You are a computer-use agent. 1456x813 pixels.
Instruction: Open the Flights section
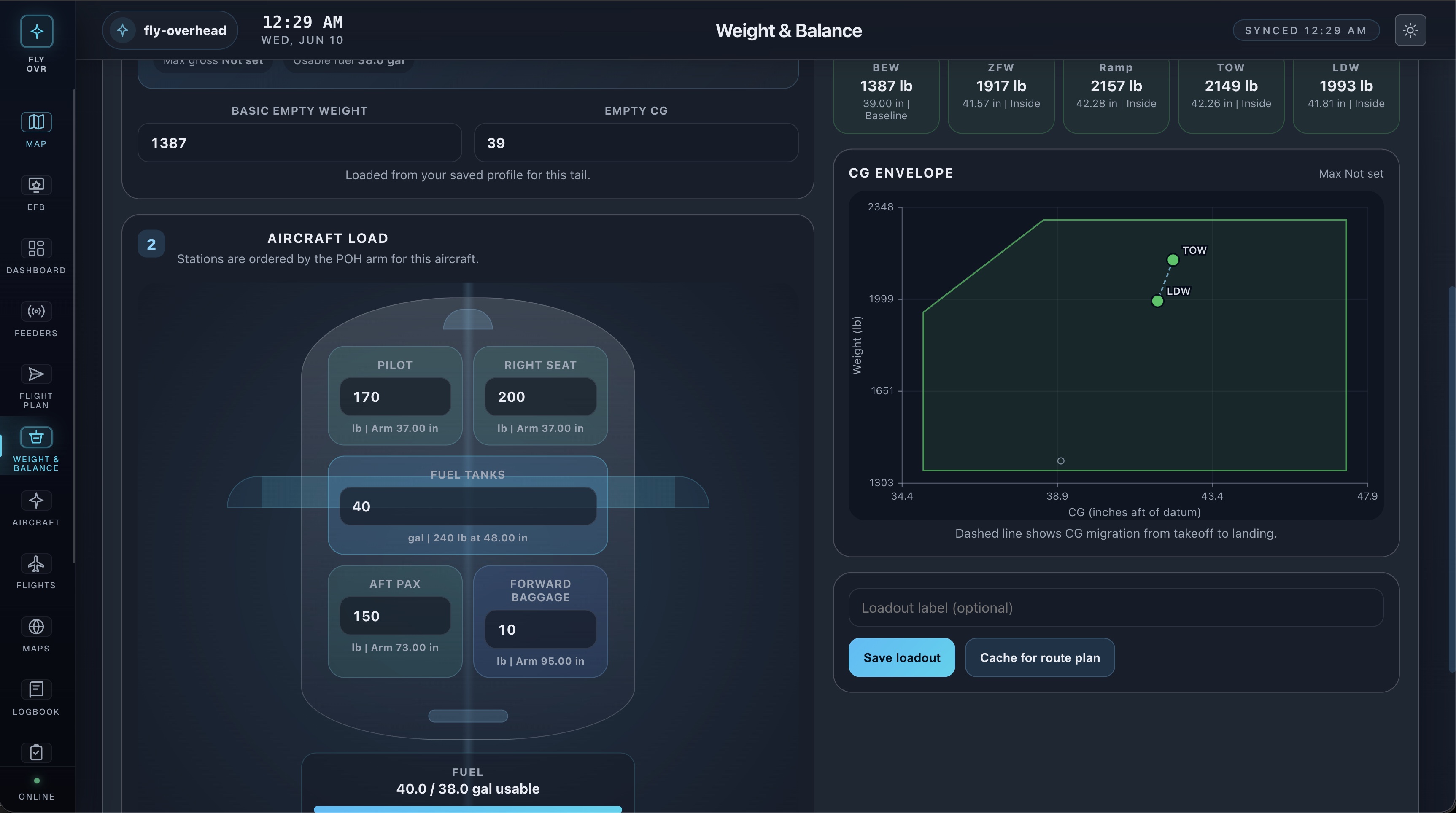click(x=36, y=571)
